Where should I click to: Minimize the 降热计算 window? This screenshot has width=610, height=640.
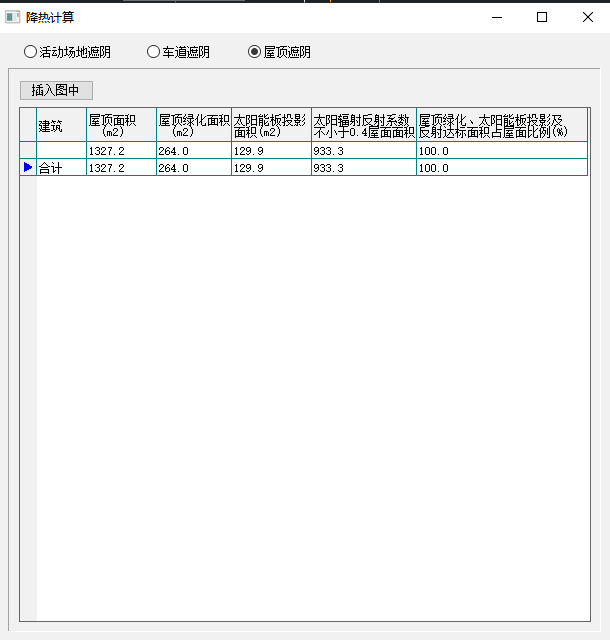pyautogui.click(x=497, y=17)
